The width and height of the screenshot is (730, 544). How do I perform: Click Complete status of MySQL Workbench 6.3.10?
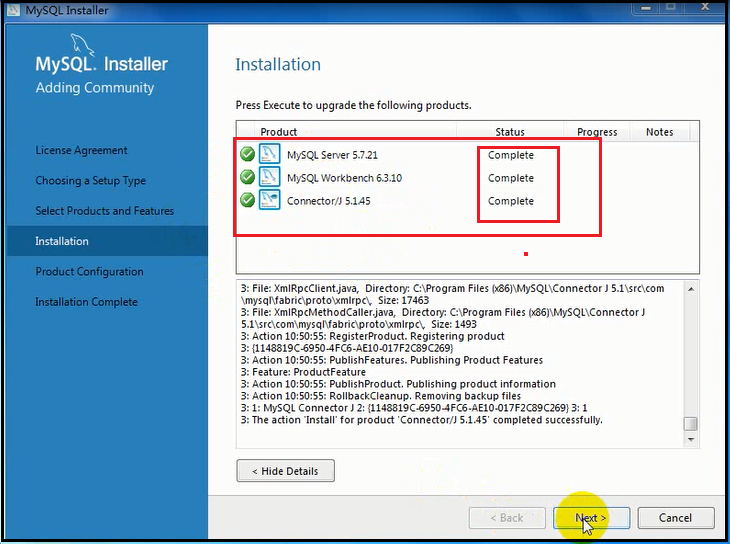pos(511,178)
